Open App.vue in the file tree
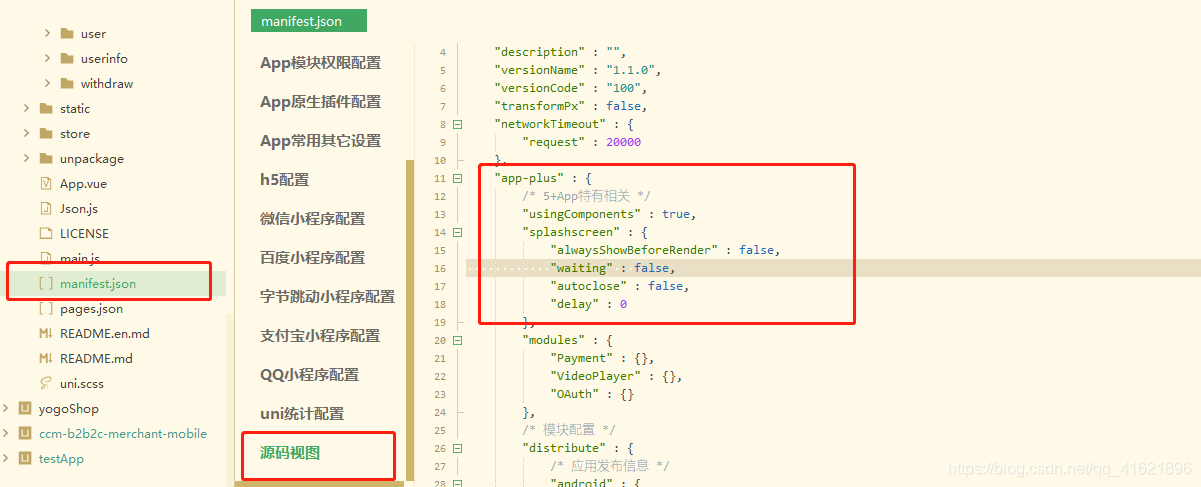This screenshot has width=1201, height=487. coord(83,183)
